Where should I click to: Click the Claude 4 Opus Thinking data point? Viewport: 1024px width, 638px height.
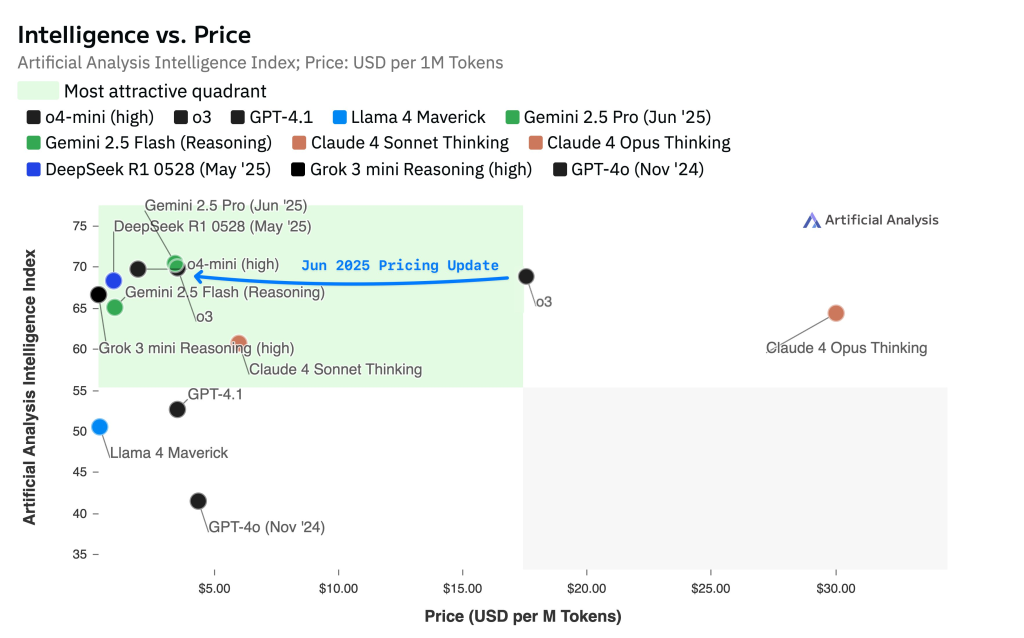click(x=836, y=313)
